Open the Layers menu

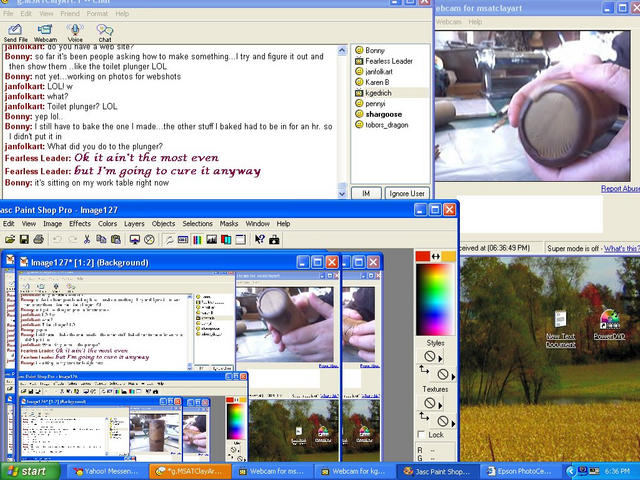tap(134, 224)
